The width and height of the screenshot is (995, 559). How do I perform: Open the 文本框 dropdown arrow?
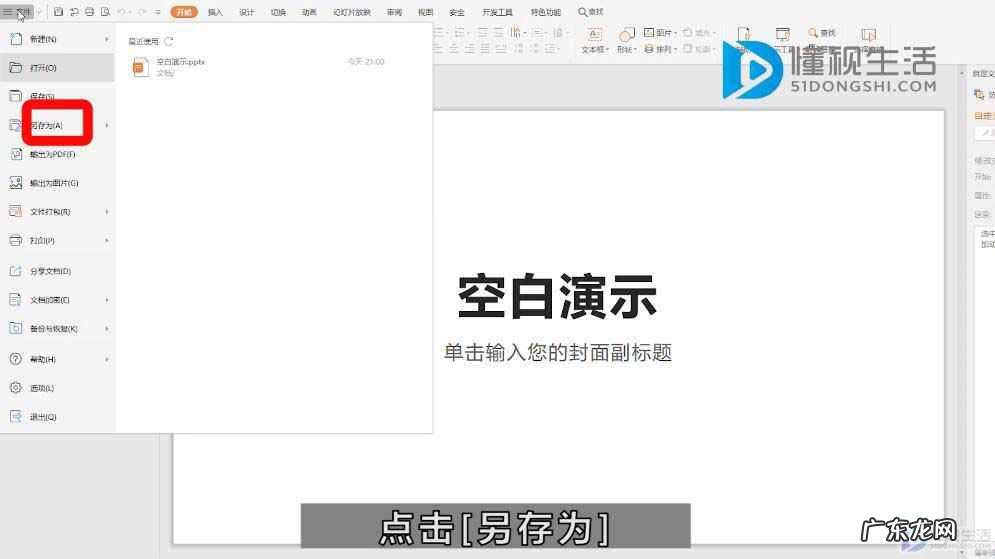click(x=607, y=49)
